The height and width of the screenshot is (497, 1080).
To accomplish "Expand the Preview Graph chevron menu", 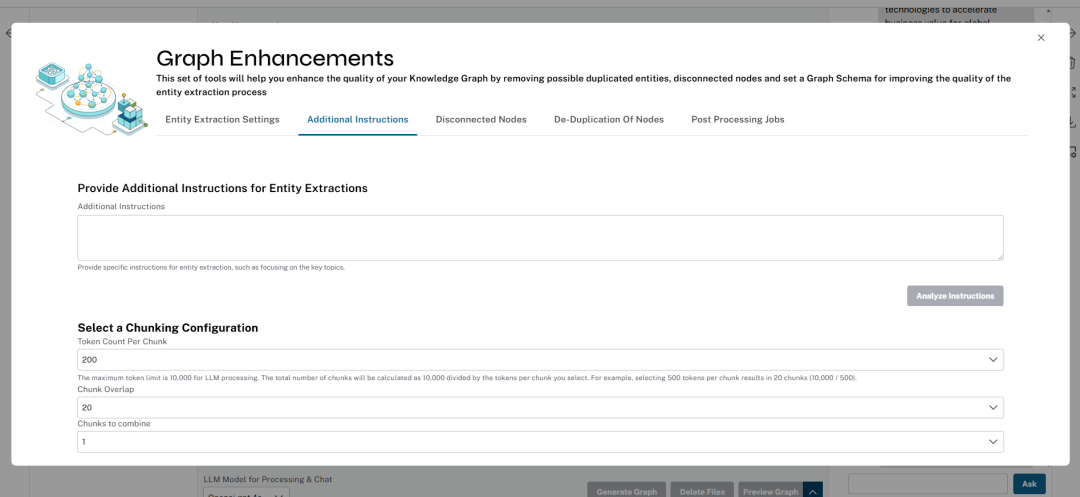I will (813, 491).
